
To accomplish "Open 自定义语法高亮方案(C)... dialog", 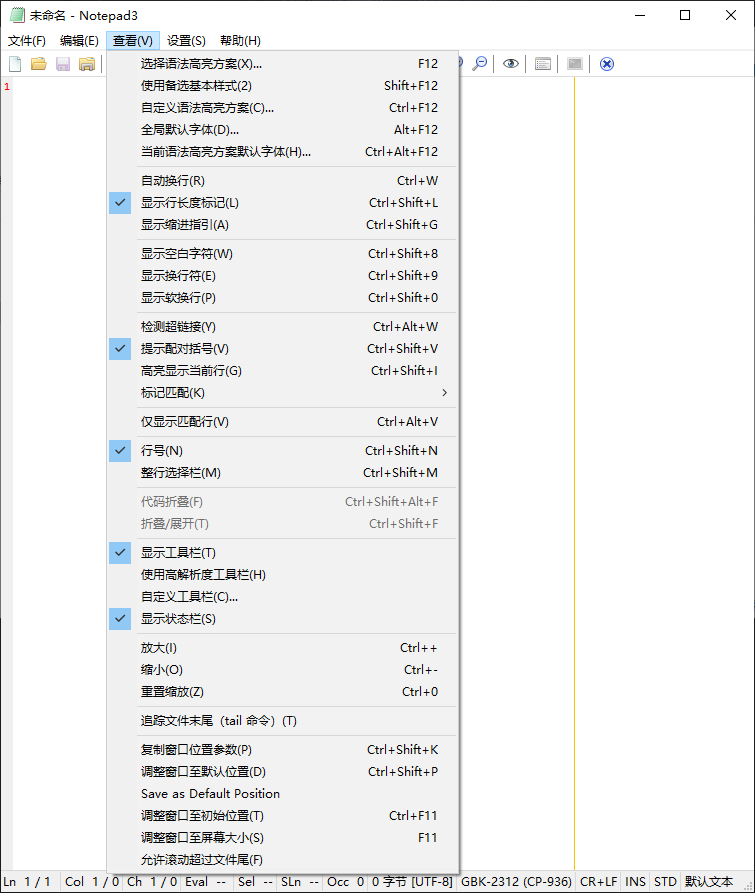I will [282, 108].
